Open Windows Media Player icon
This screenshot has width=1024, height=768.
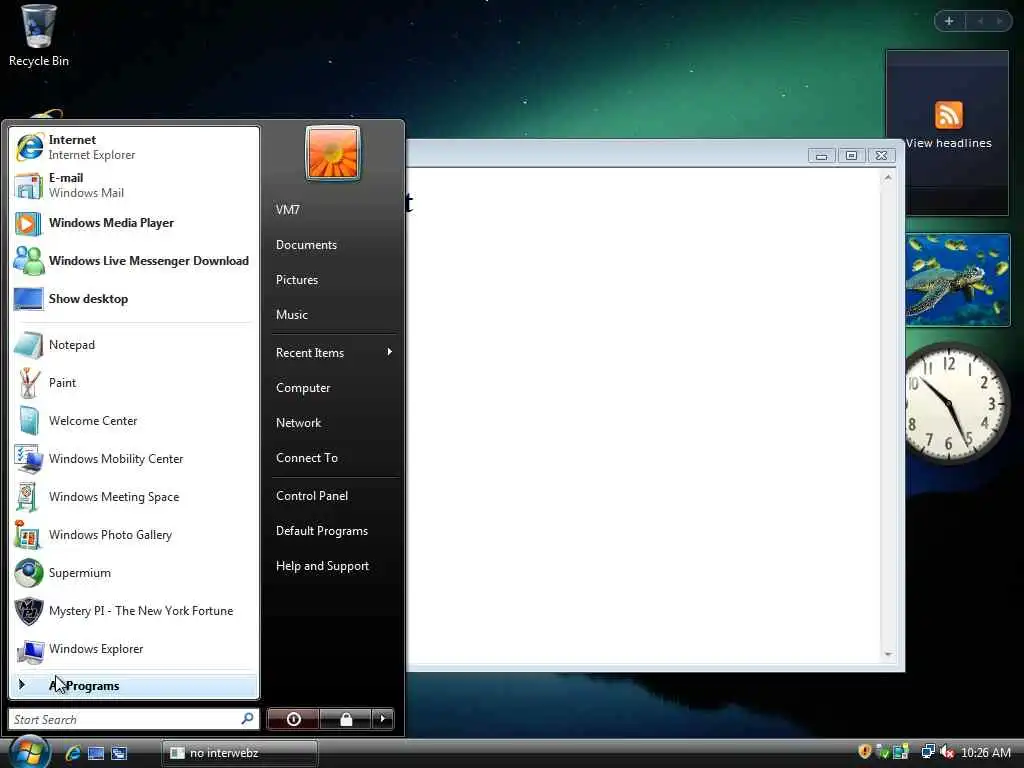(29, 223)
